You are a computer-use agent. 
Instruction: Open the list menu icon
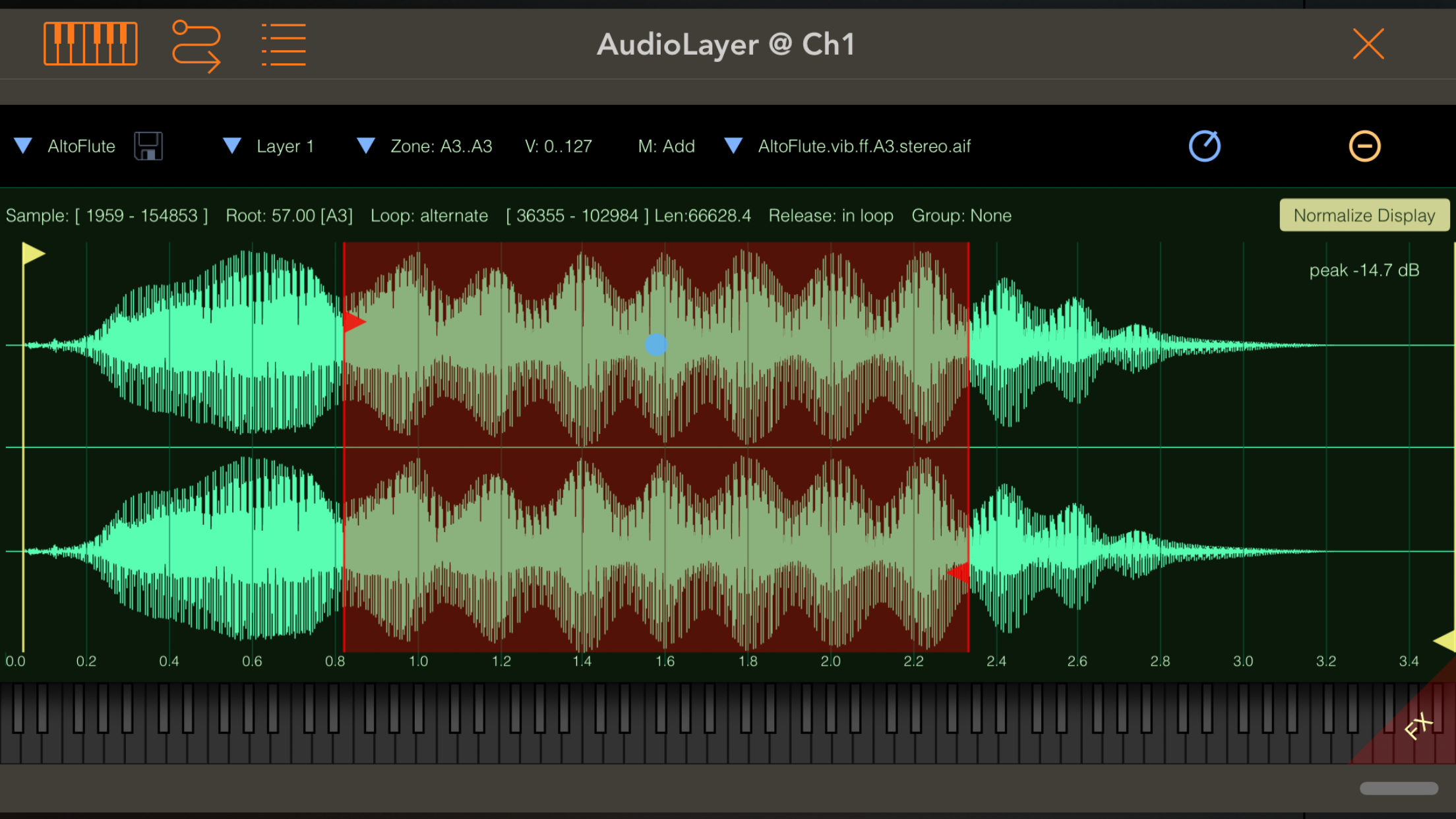pos(284,45)
